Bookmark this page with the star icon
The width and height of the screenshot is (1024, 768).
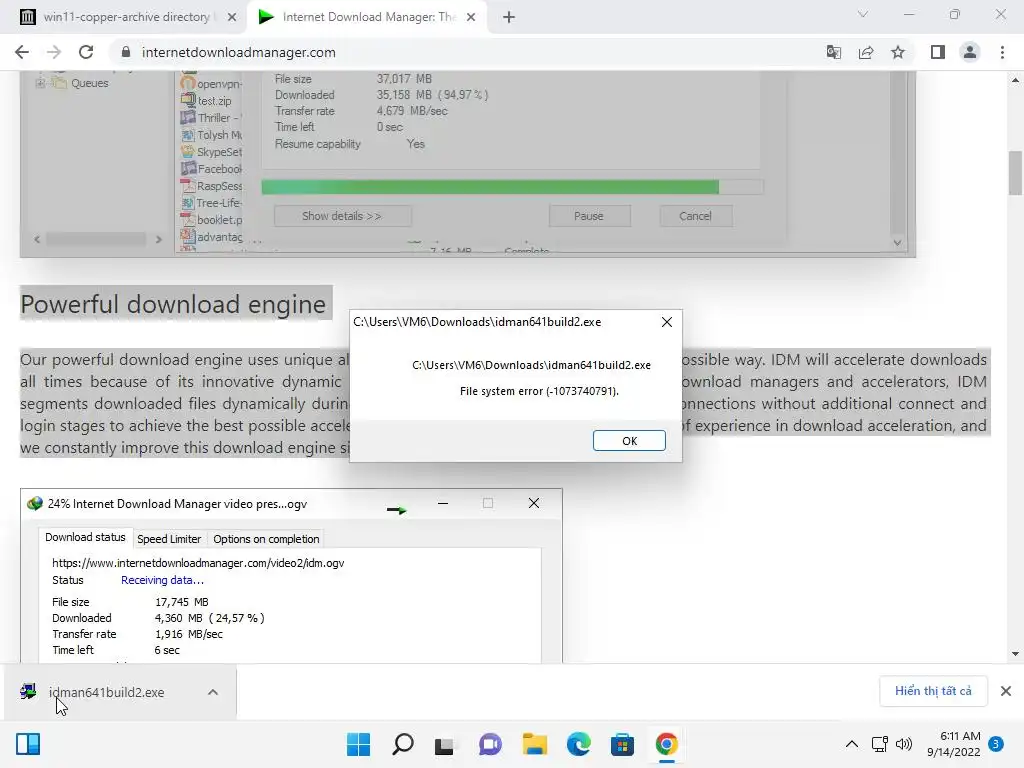(x=898, y=52)
